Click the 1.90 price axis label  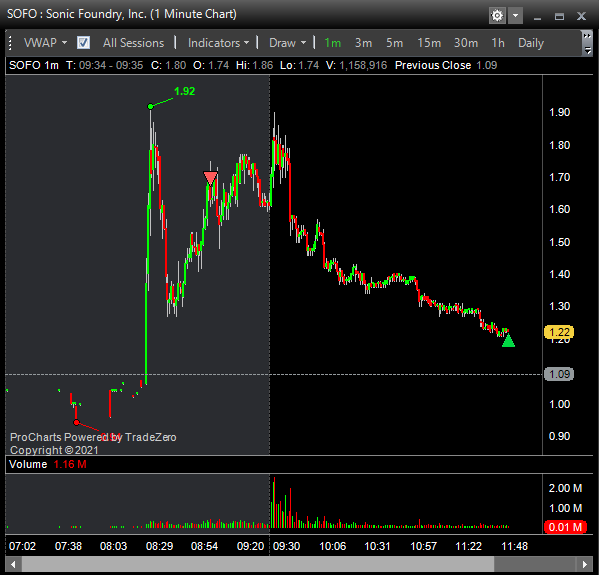pos(559,112)
